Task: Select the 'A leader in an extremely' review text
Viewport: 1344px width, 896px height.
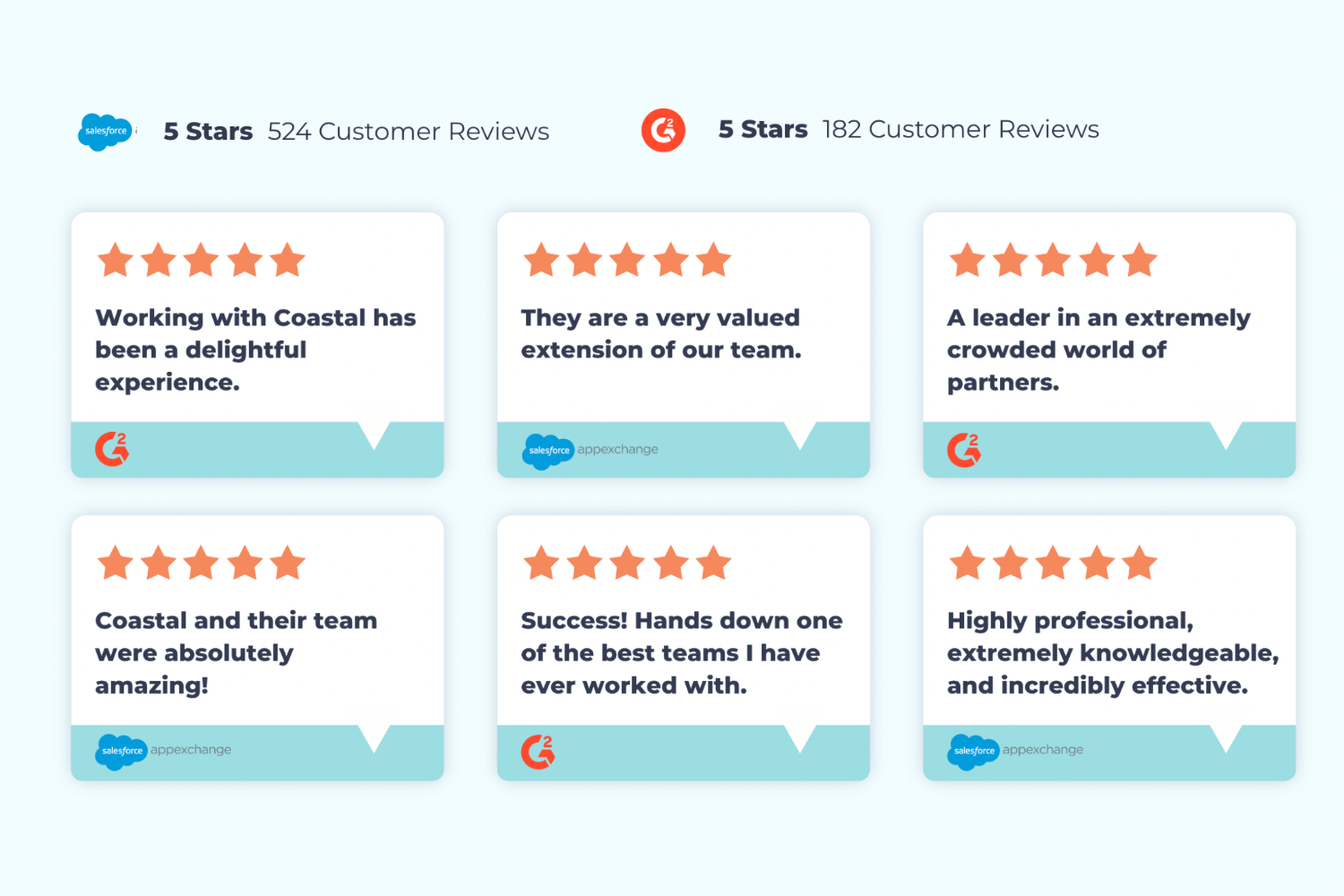Action: (x=1098, y=349)
